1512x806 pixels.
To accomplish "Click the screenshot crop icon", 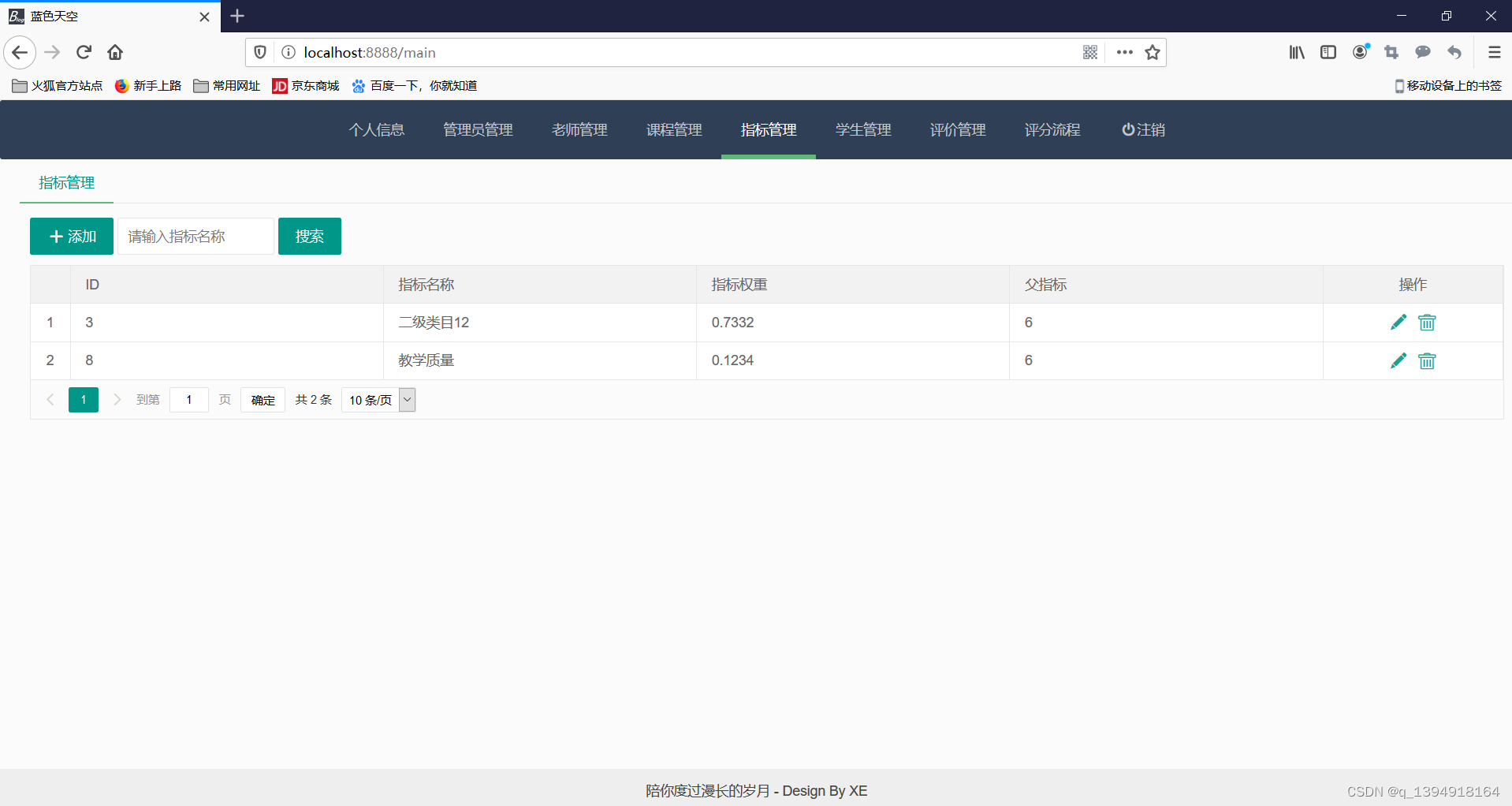I will click(1391, 52).
